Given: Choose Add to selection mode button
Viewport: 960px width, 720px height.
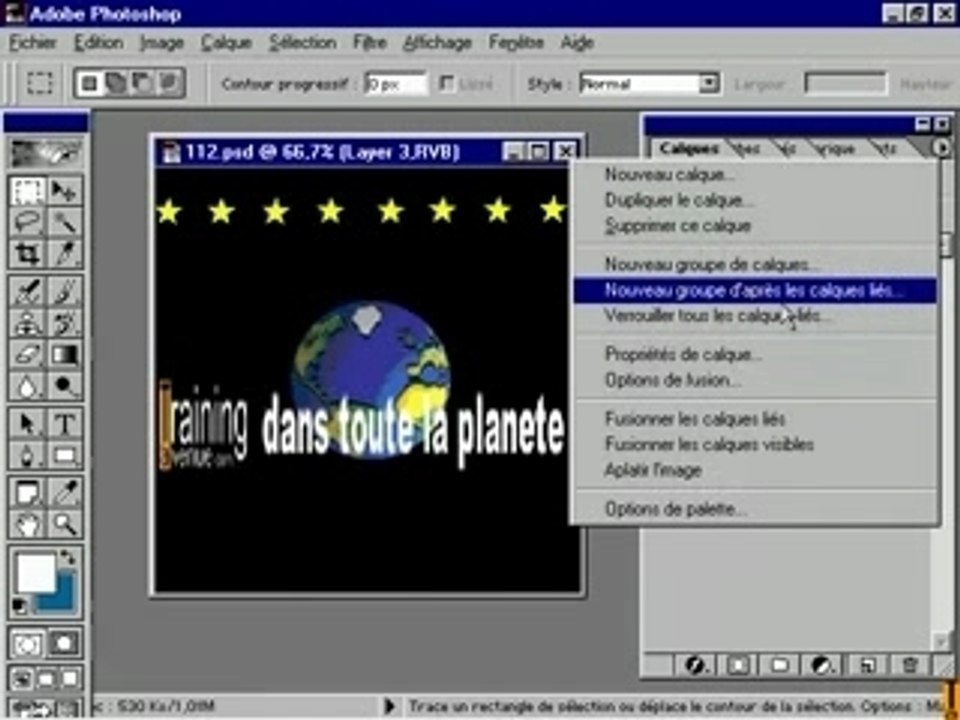Looking at the screenshot, I should click(116, 83).
